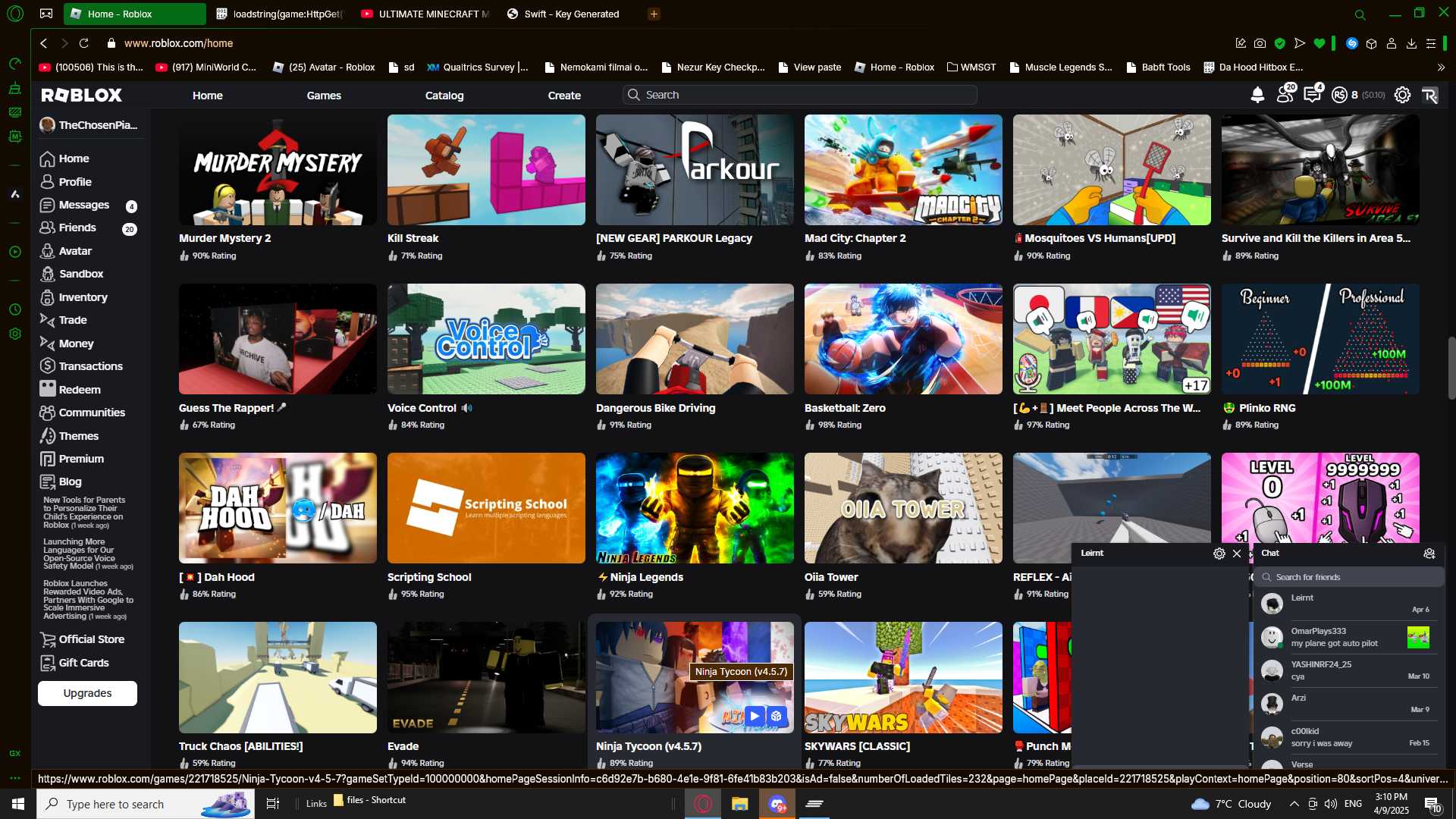Image resolution: width=1456 pixels, height=819 pixels.
Task: Show hidden system tray icons
Action: pyautogui.click(x=1294, y=804)
